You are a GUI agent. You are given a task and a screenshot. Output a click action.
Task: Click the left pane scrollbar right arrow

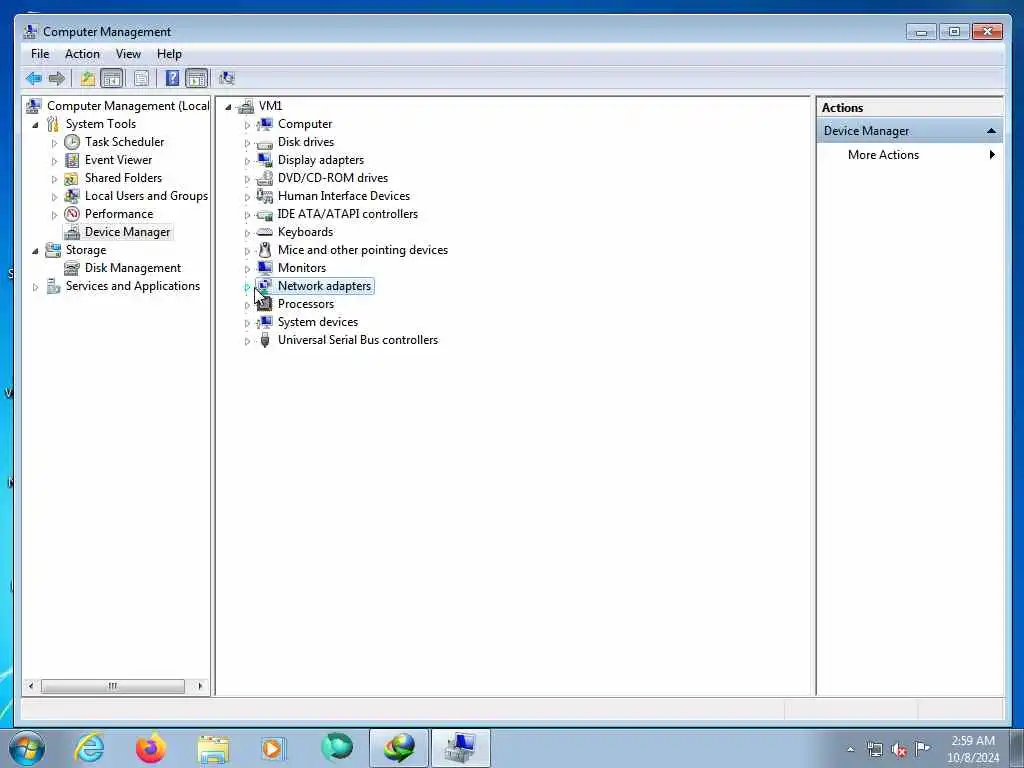(200, 686)
